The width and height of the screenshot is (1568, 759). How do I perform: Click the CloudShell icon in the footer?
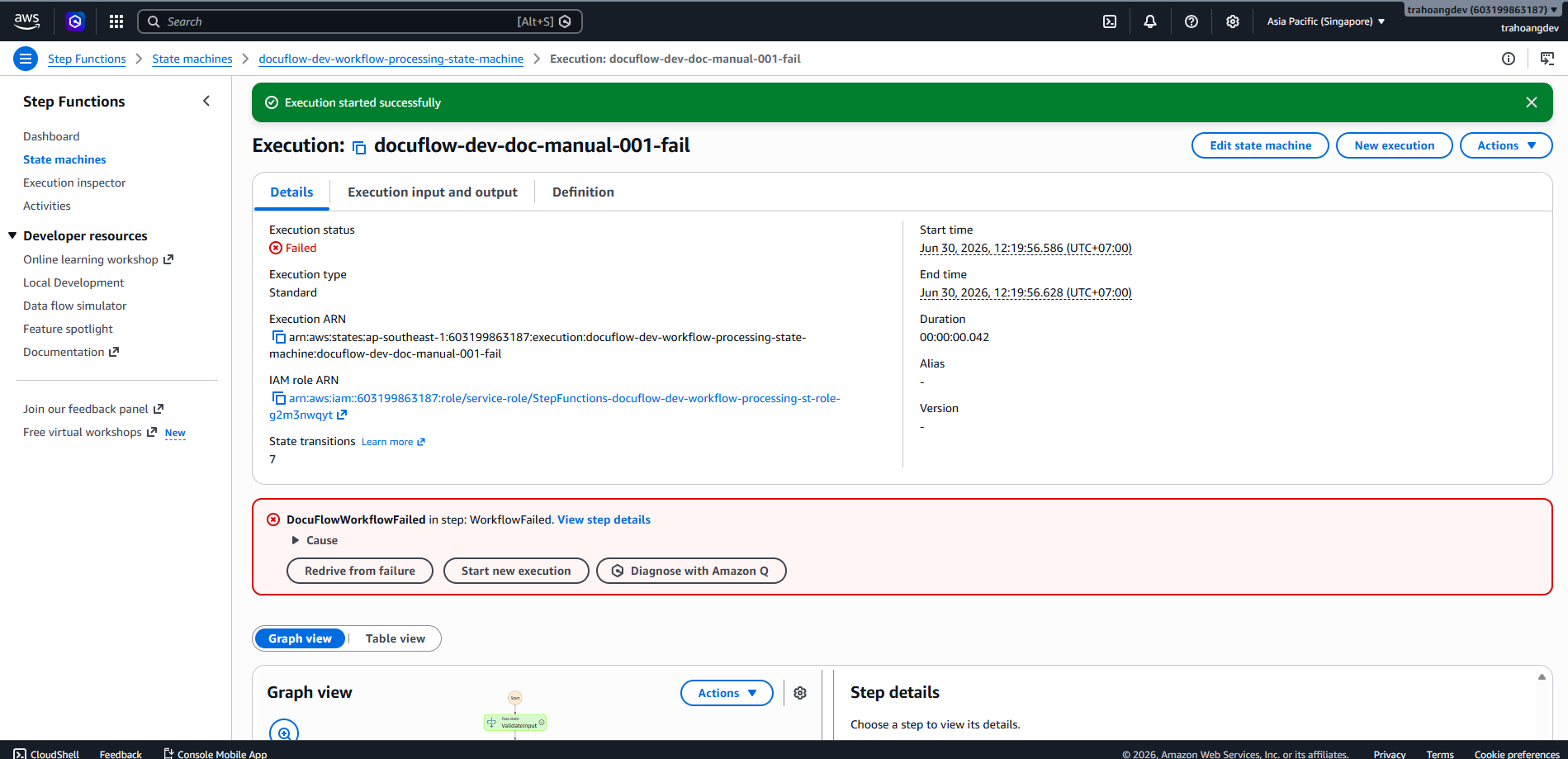20,754
